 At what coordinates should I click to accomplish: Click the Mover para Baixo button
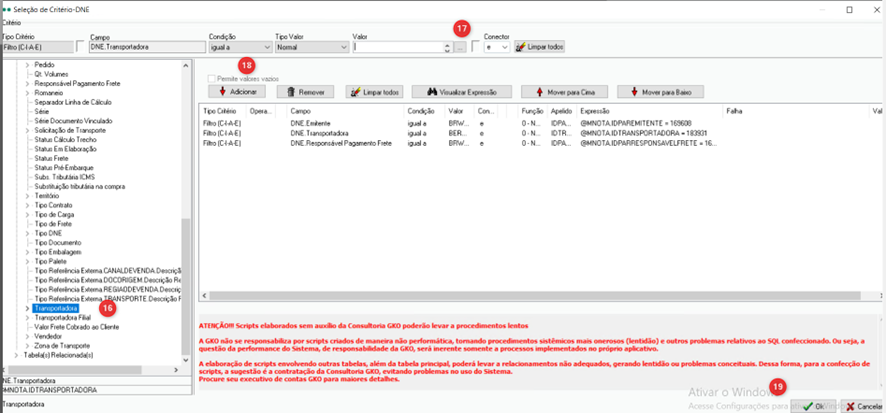661,92
